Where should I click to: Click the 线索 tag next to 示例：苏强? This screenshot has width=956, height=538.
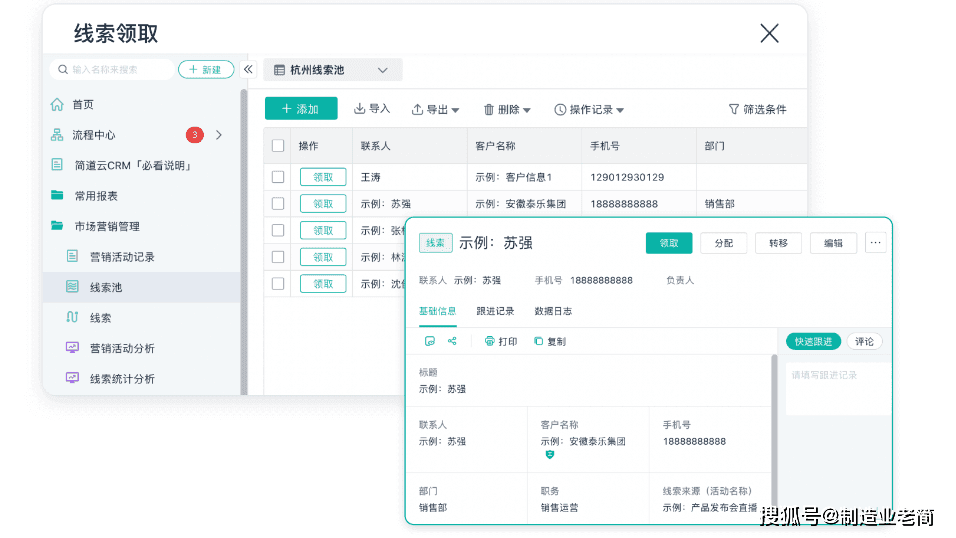(435, 243)
